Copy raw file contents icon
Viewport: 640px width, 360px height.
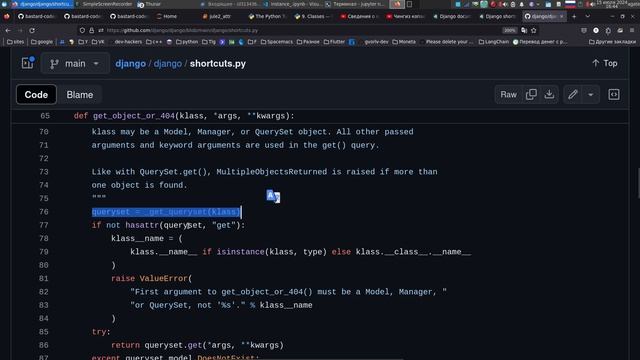[531, 95]
